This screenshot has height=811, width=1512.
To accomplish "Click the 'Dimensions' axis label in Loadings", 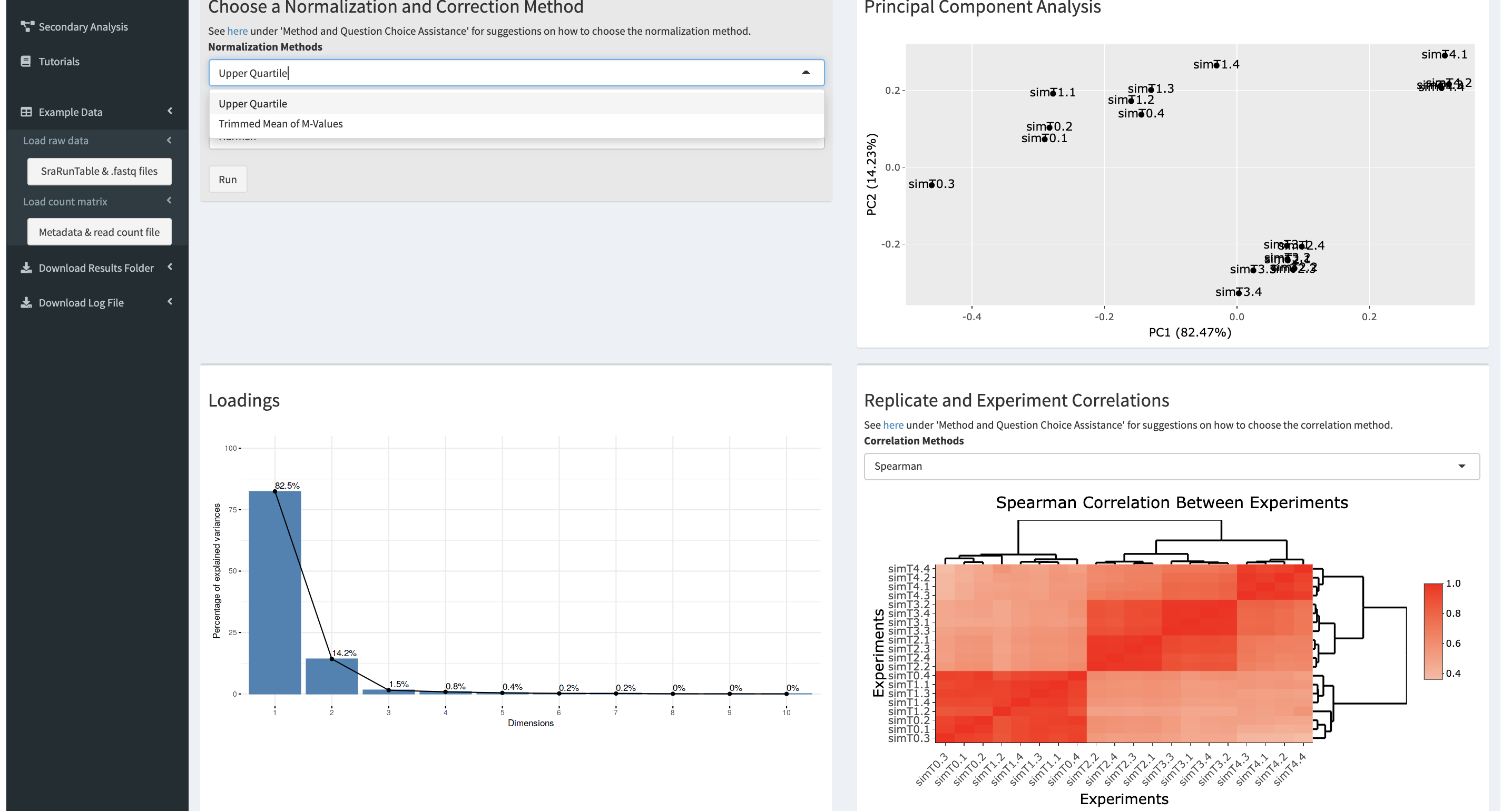I will pyautogui.click(x=531, y=723).
